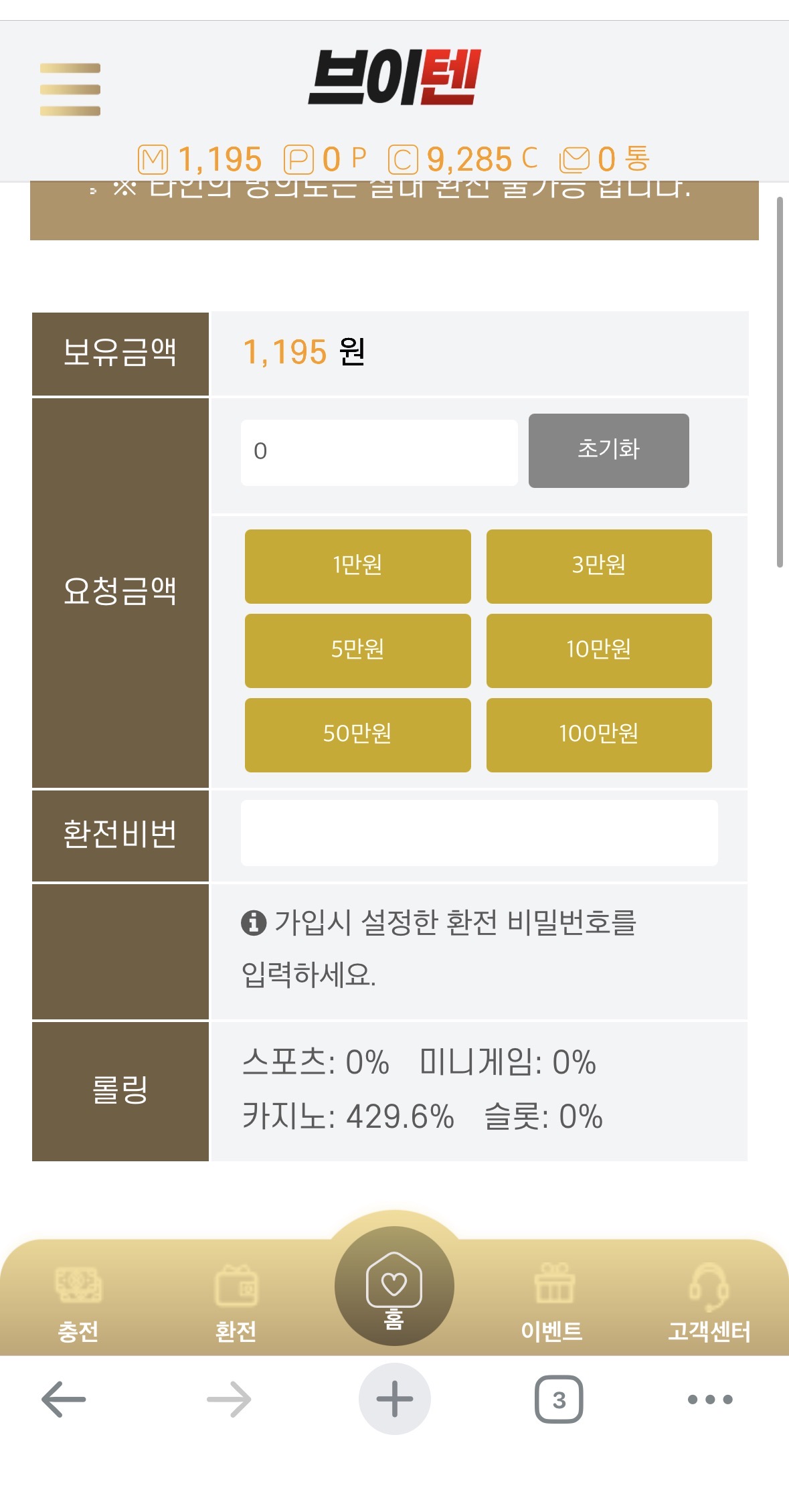The height and width of the screenshot is (1512, 789).
Task: Tap the 홈 home heart icon
Action: (x=394, y=1286)
